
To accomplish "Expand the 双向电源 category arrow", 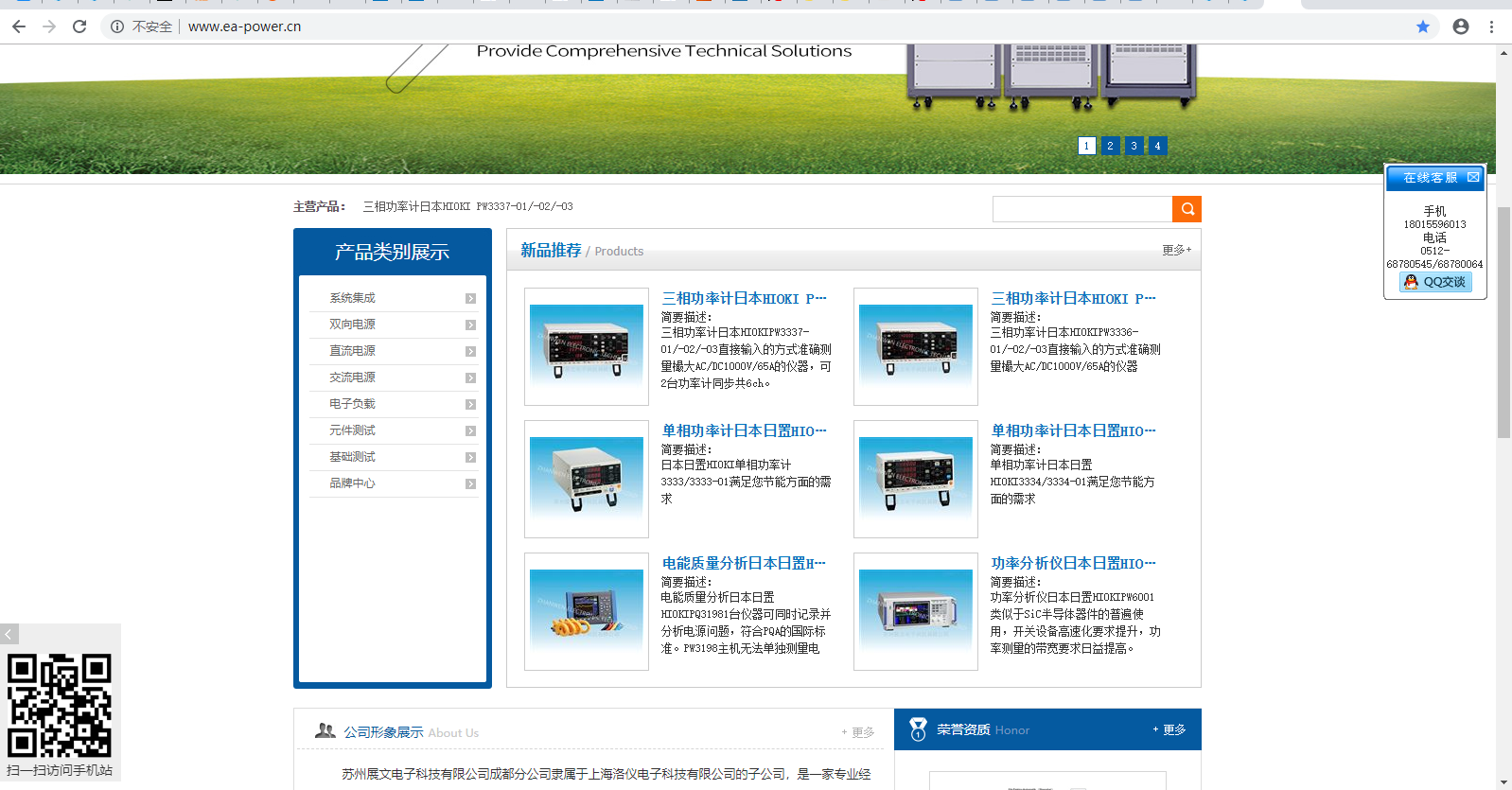I will (470, 325).
